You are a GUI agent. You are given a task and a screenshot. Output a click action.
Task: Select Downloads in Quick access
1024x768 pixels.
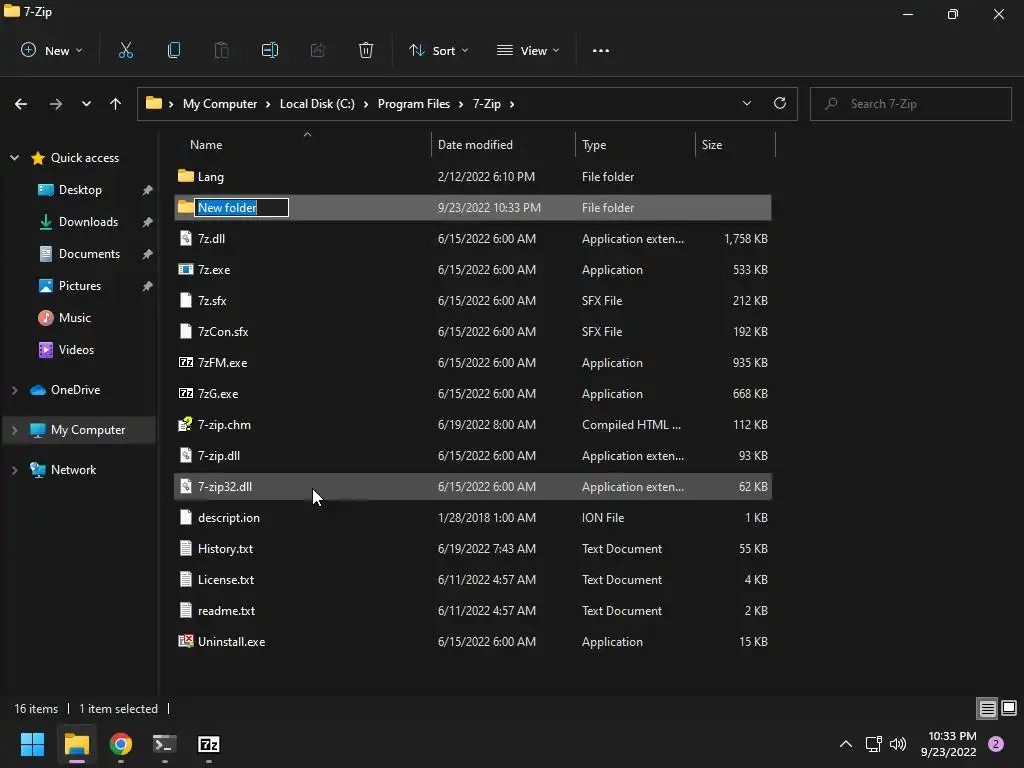[88, 221]
